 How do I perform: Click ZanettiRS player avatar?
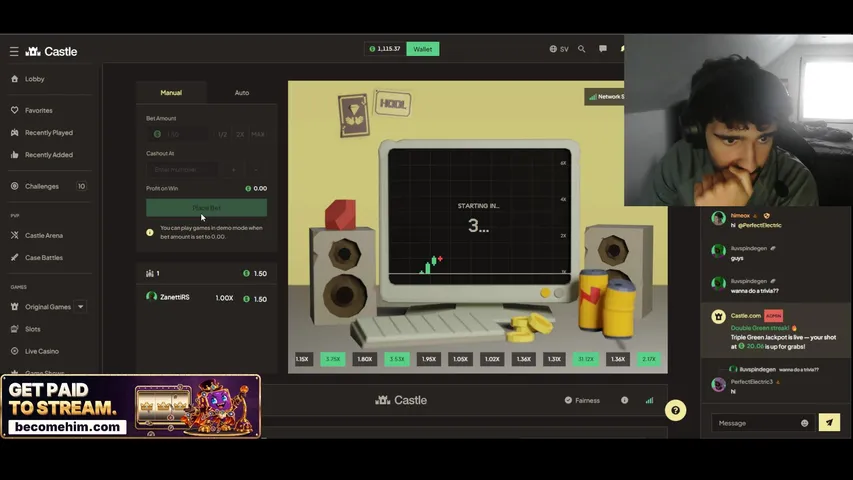(x=151, y=297)
